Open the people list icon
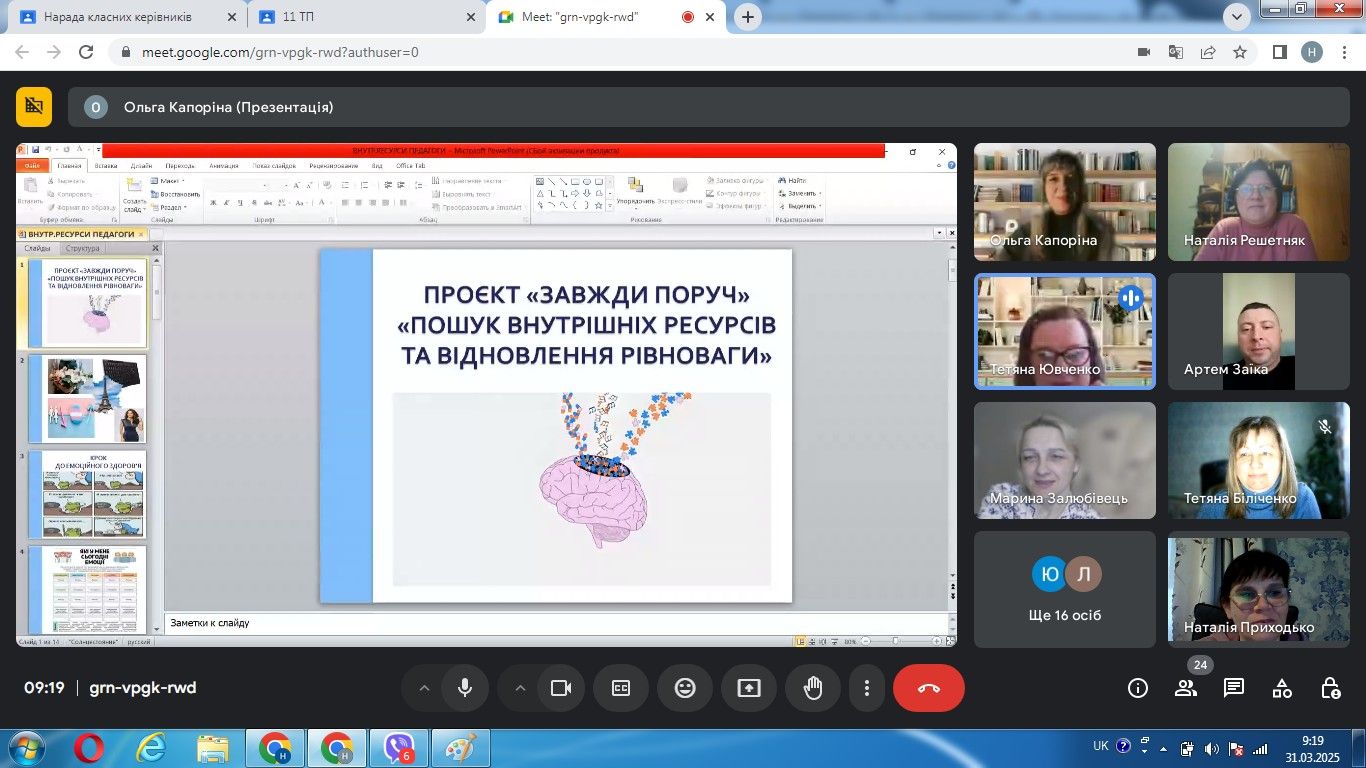 [1186, 688]
